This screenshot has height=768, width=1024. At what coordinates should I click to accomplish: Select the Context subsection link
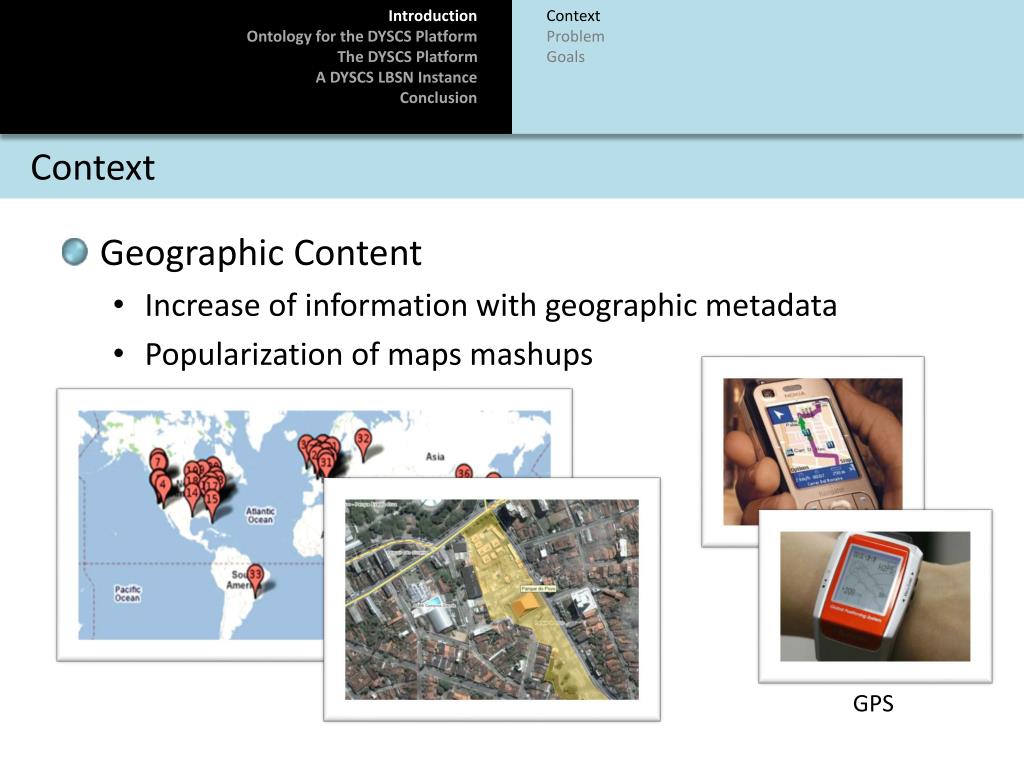point(573,16)
